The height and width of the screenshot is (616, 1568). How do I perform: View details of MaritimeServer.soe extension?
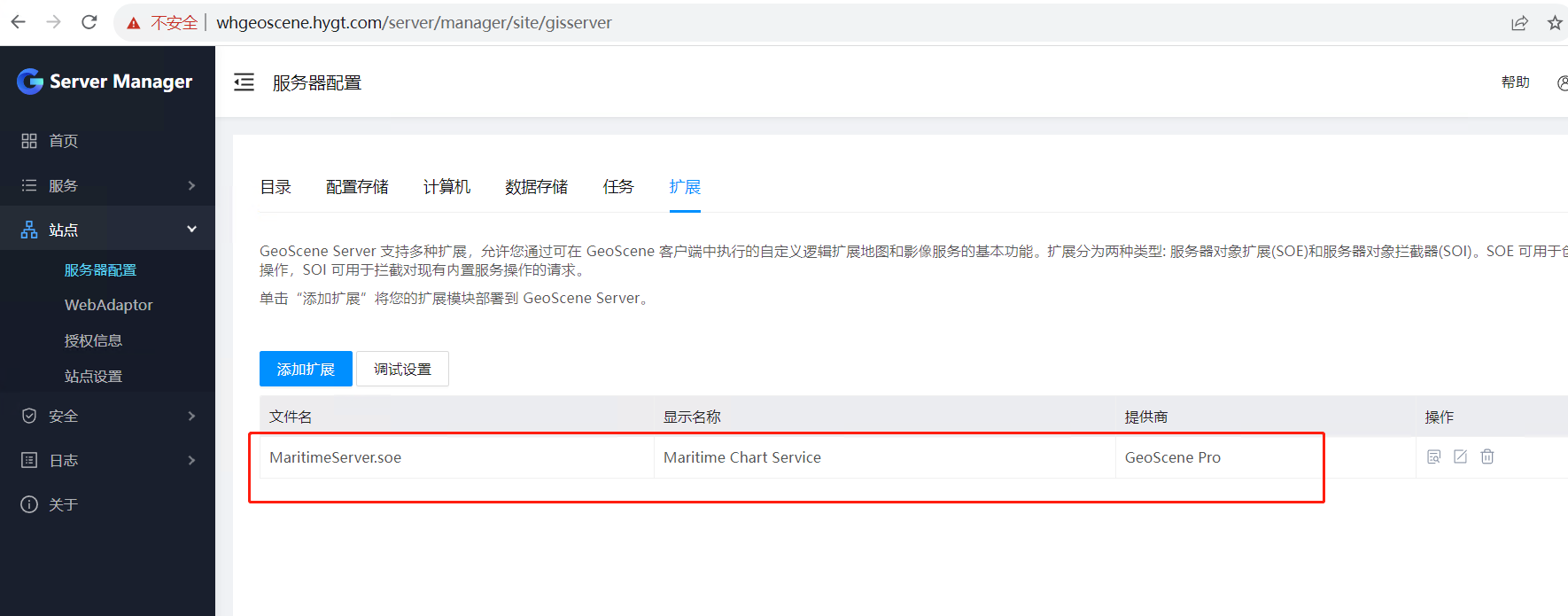[x=1434, y=456]
